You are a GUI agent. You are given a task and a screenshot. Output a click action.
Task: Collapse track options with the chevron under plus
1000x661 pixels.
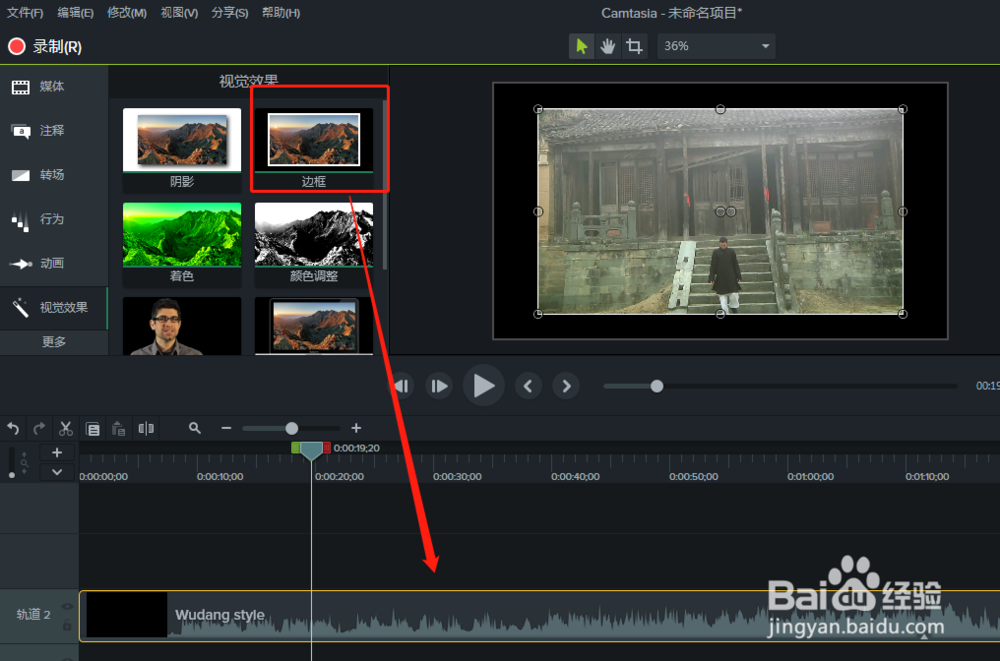(x=57, y=471)
